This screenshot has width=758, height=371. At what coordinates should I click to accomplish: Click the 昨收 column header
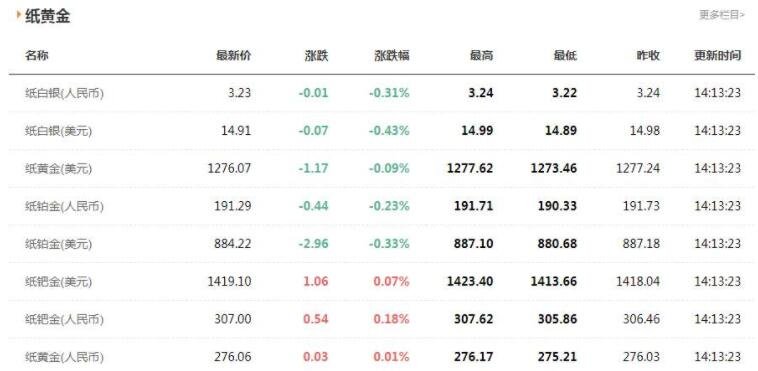pyautogui.click(x=648, y=56)
